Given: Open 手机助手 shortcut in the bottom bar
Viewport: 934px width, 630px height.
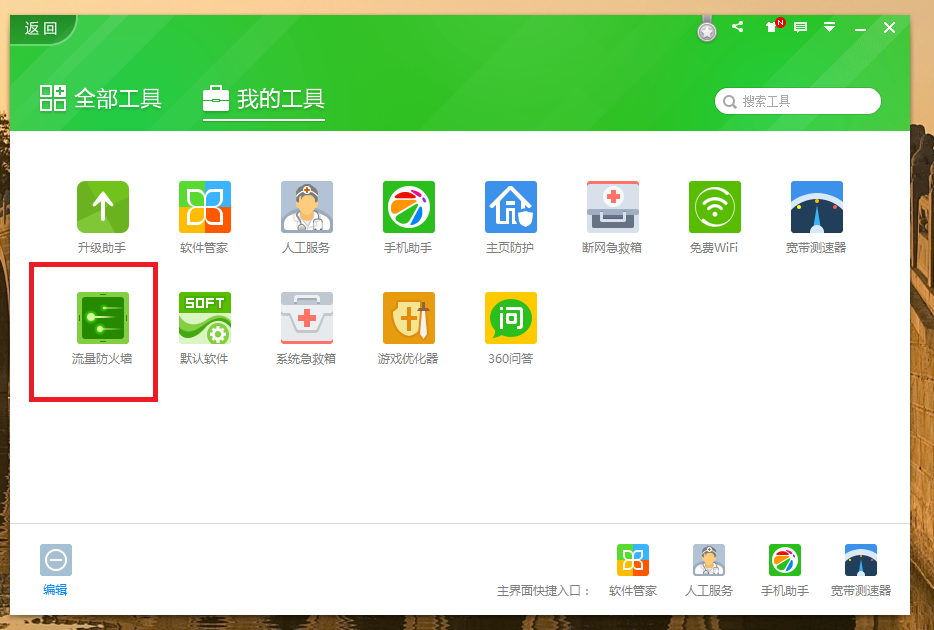Looking at the screenshot, I should click(x=784, y=560).
